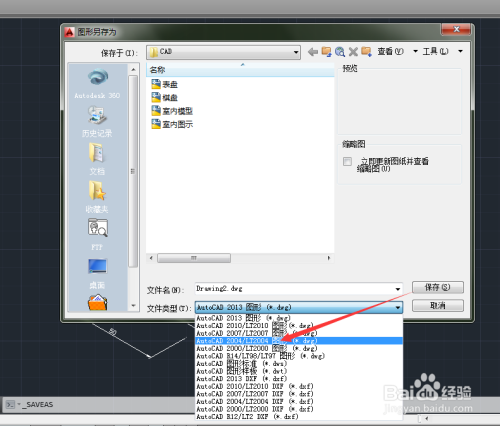Click the Create New Folder icon
The height and width of the screenshot is (426, 500).
click(x=366, y=52)
